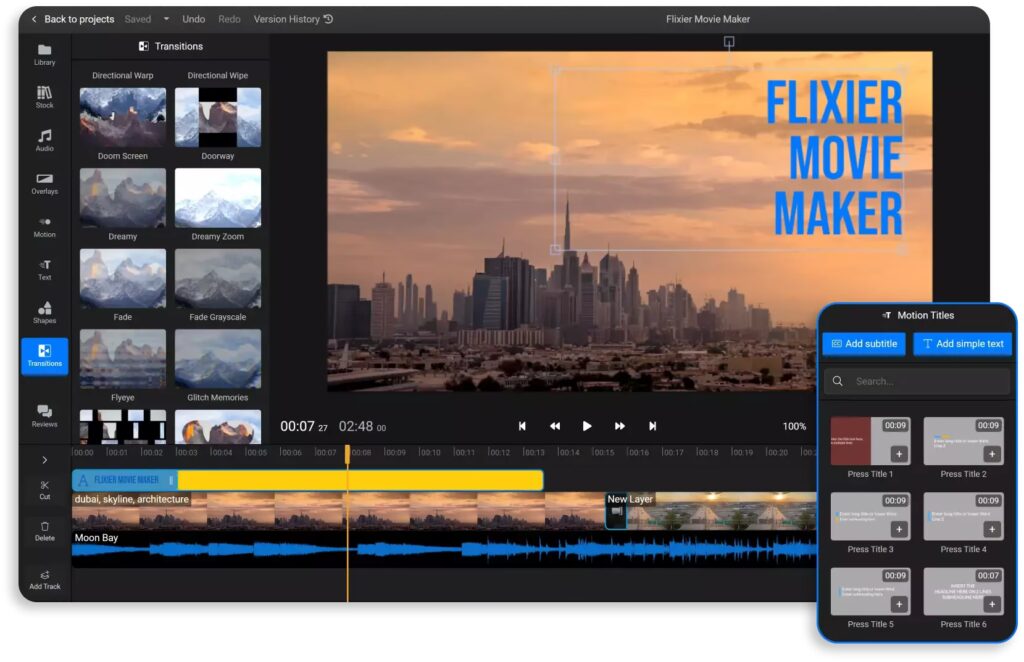Open the Motion panel
This screenshot has width=1024, height=662.
(44, 226)
